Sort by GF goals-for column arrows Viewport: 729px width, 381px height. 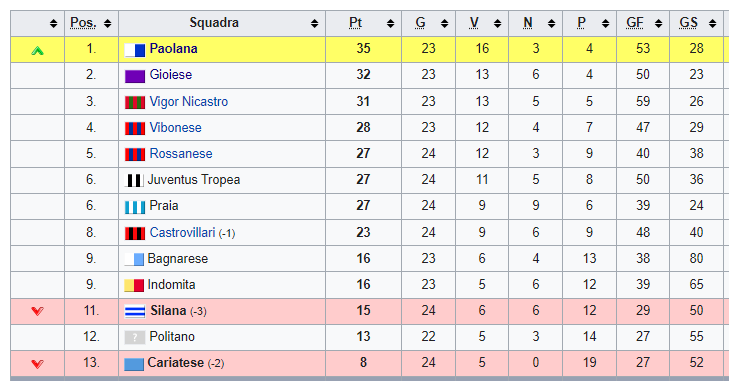click(658, 23)
